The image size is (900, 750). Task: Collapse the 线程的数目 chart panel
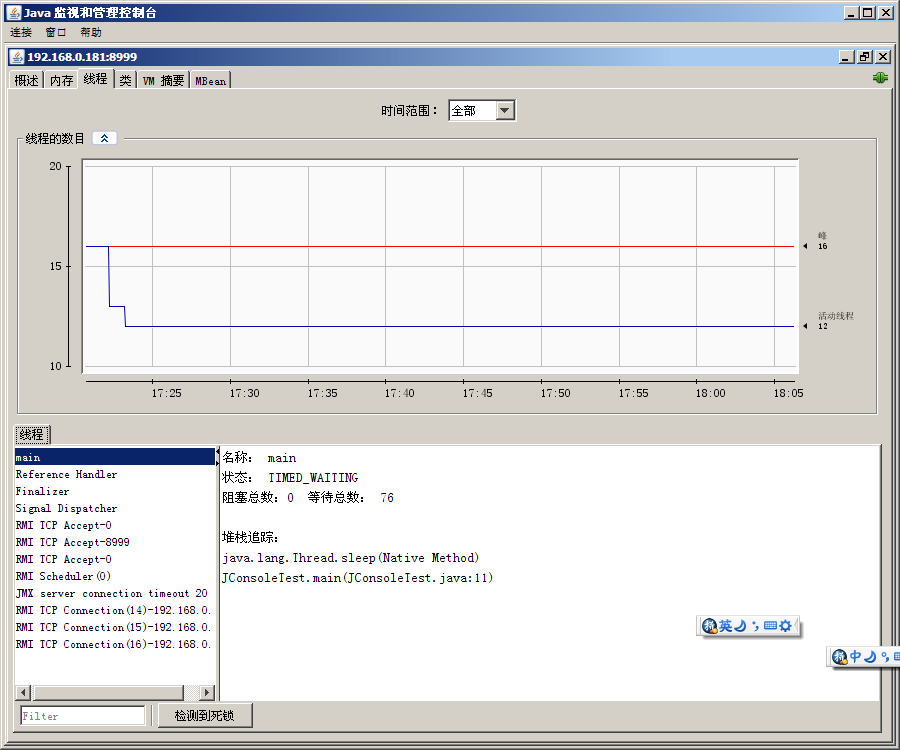[104, 138]
